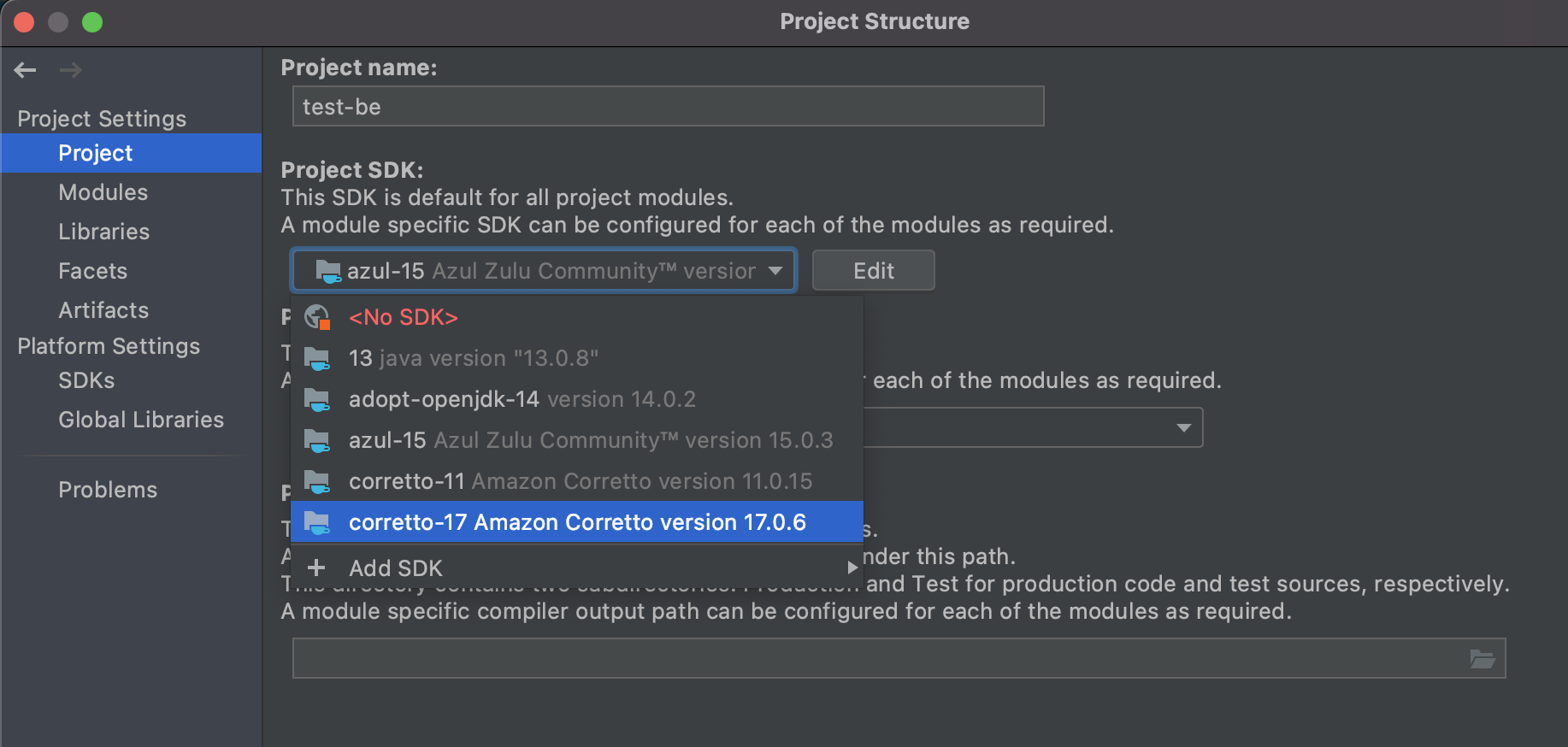Screen dimensions: 1568x747
Task: Open Artifacts section
Action: click(131, 310)
